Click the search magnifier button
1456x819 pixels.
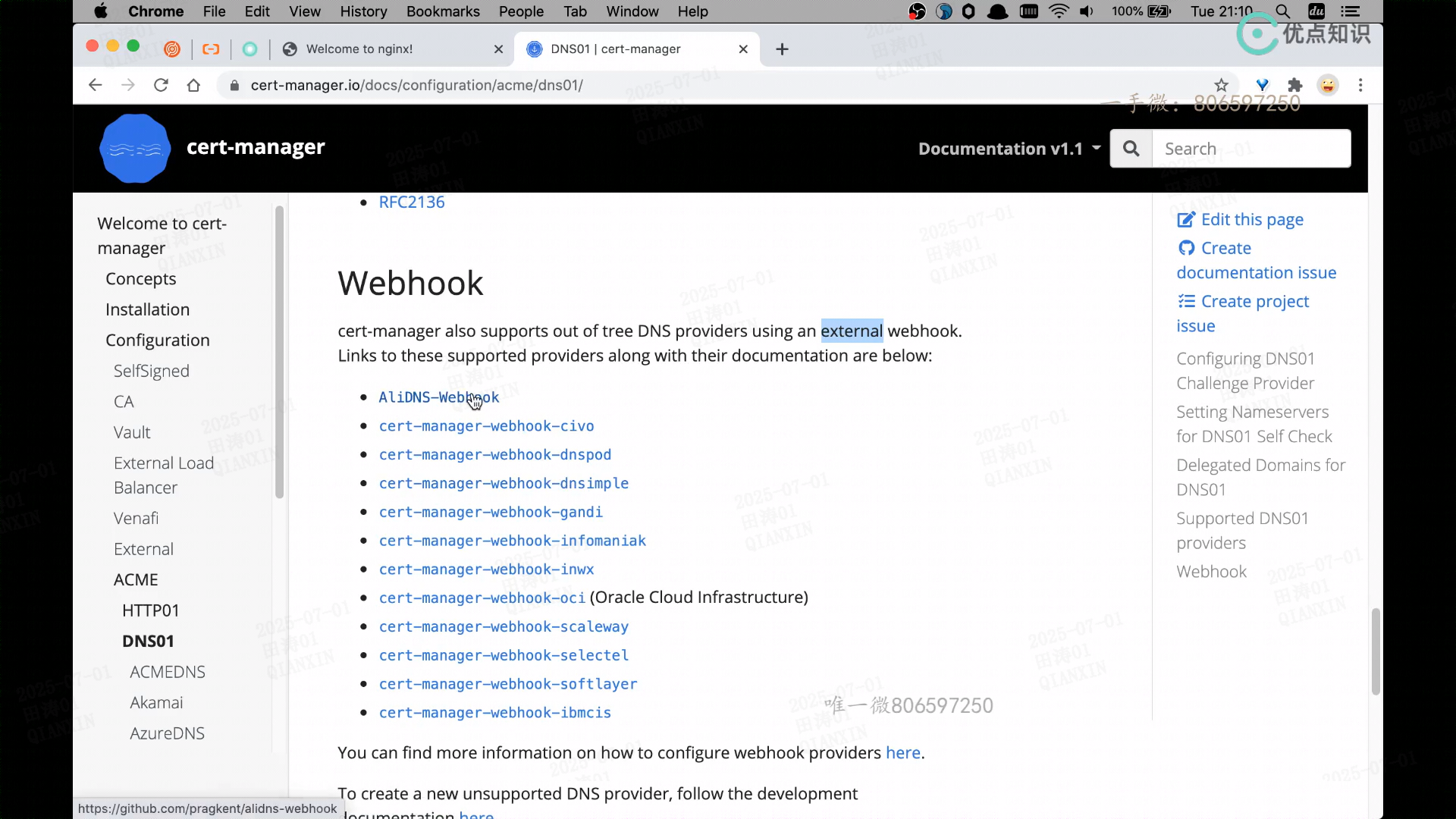pos(1131,149)
